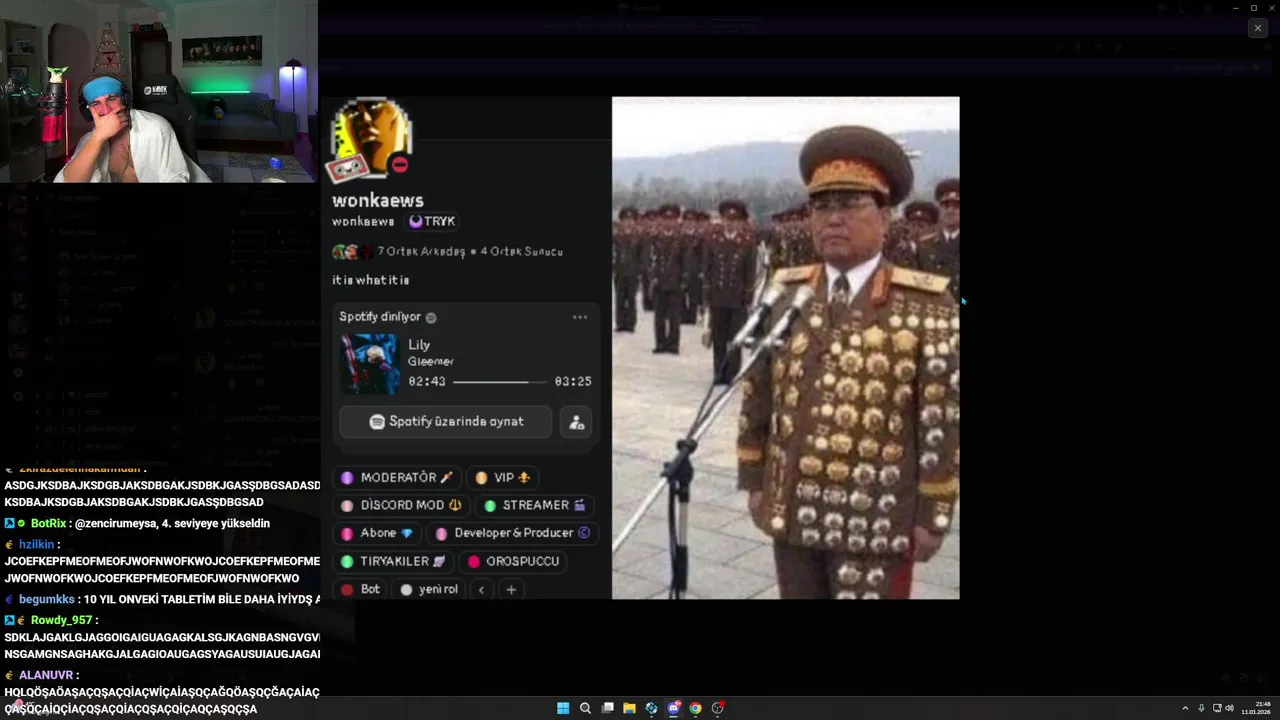The image size is (1280, 720).
Task: Open the 4 Ortak Sunucu mutual servers
Action: 521,252
